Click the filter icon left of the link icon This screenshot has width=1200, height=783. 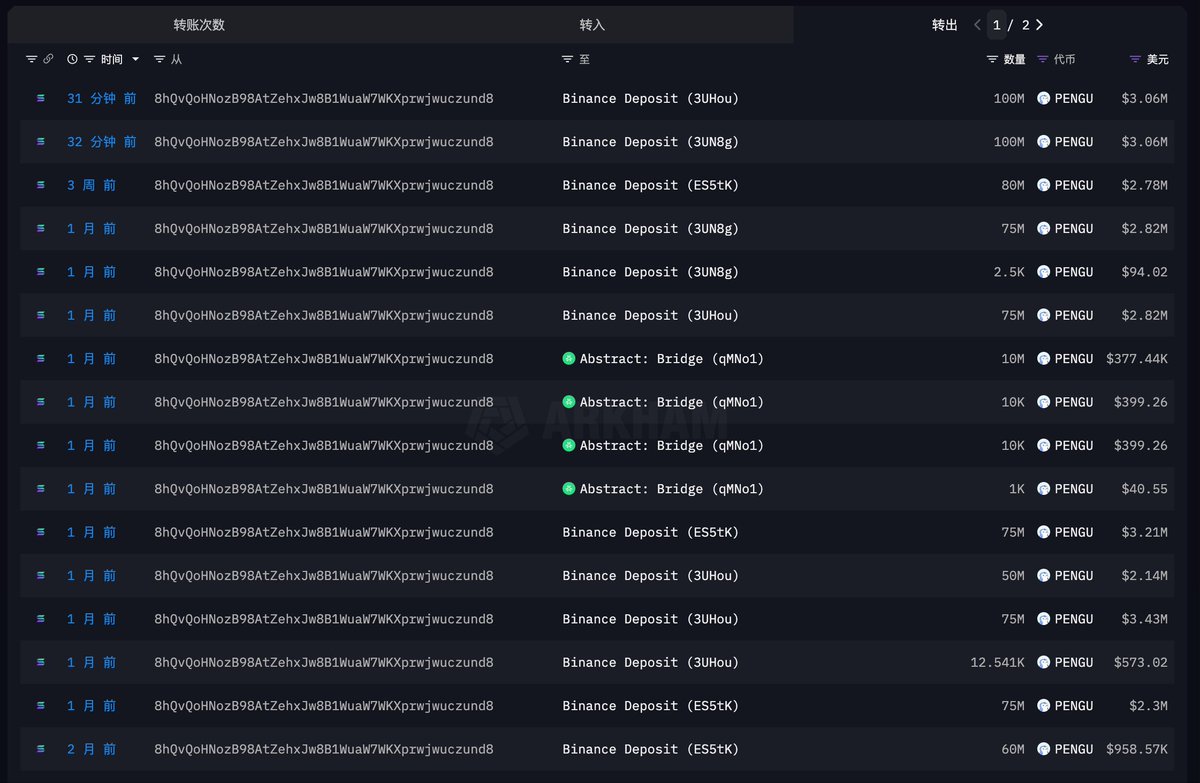tap(31, 59)
